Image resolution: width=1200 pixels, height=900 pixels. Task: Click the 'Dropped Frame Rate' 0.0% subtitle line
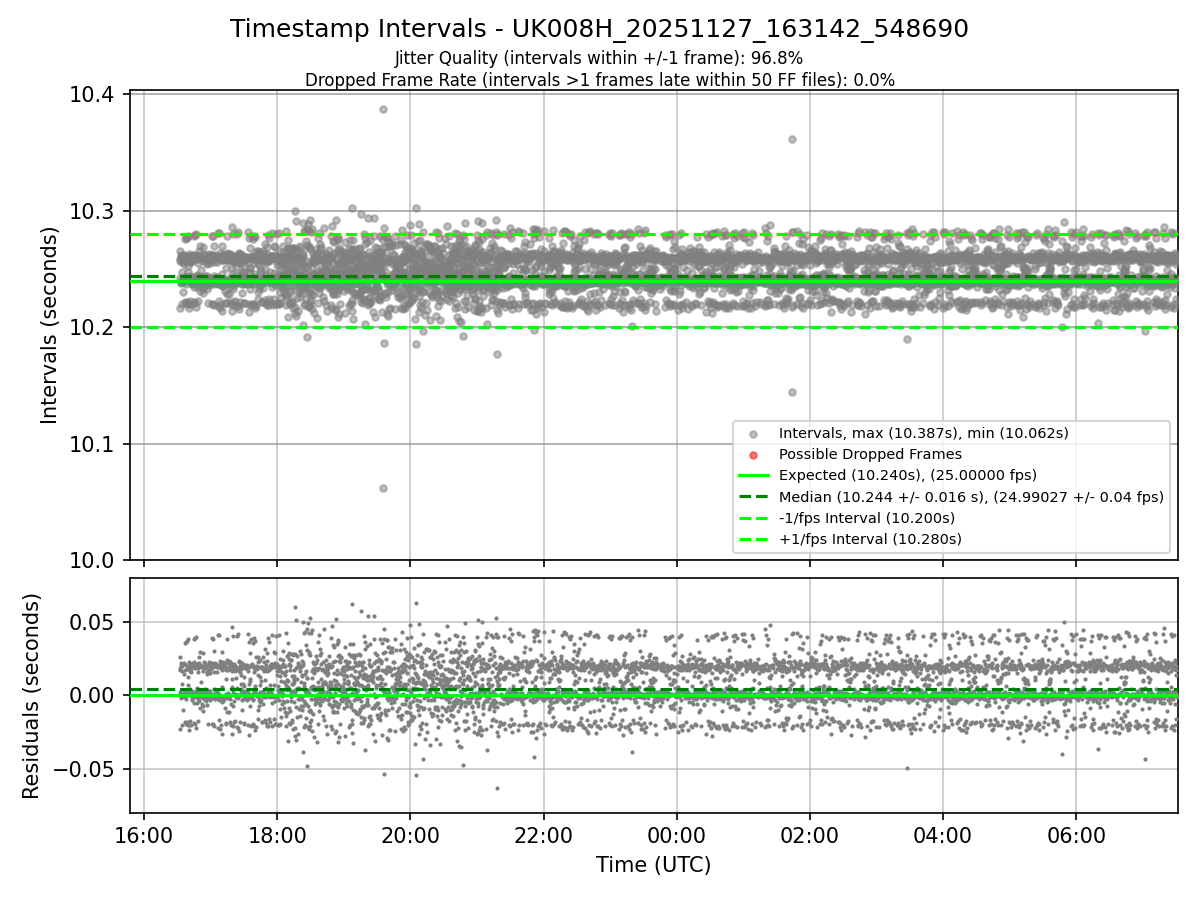(x=599, y=79)
